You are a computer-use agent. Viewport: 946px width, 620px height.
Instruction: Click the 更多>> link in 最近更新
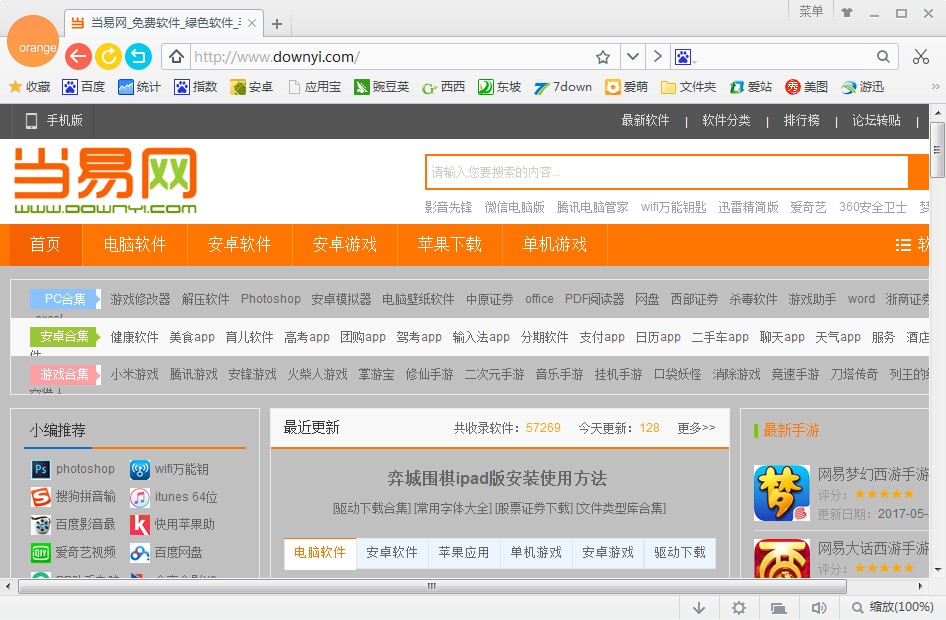[x=699, y=427]
